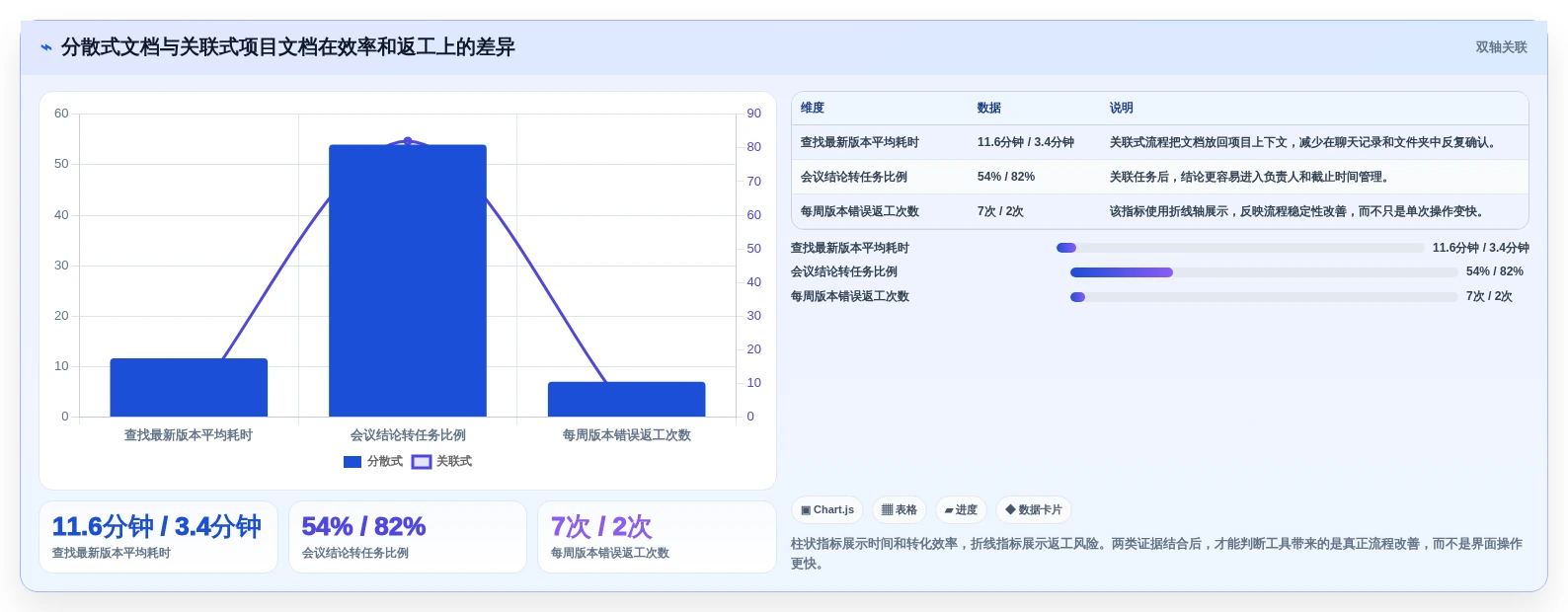Image resolution: width=1568 pixels, height=612 pixels.
Task: Click the blue 分散式 legend color box
Action: pyautogui.click(x=353, y=462)
